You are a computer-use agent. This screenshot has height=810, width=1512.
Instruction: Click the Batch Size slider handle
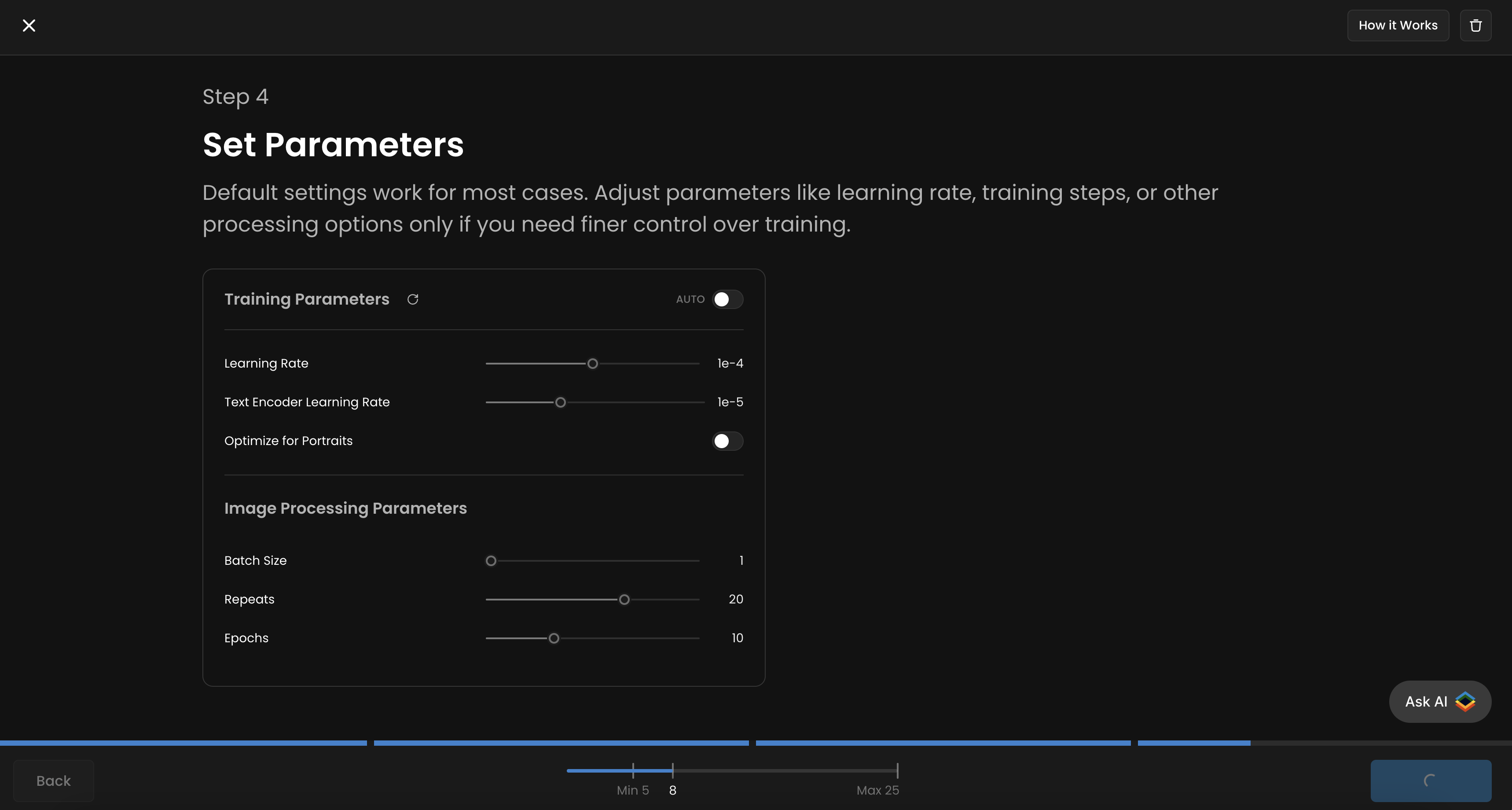click(491, 561)
